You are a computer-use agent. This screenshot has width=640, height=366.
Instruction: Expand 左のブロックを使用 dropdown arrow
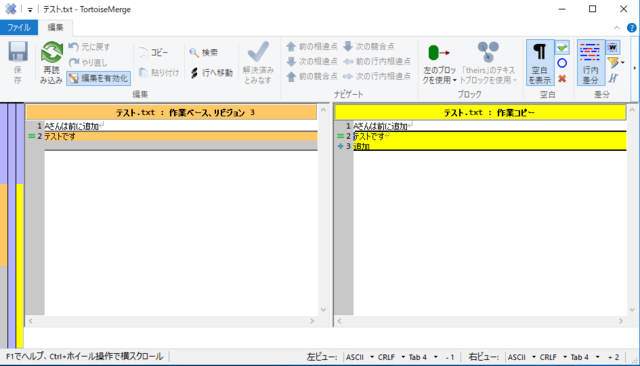[x=454, y=80]
